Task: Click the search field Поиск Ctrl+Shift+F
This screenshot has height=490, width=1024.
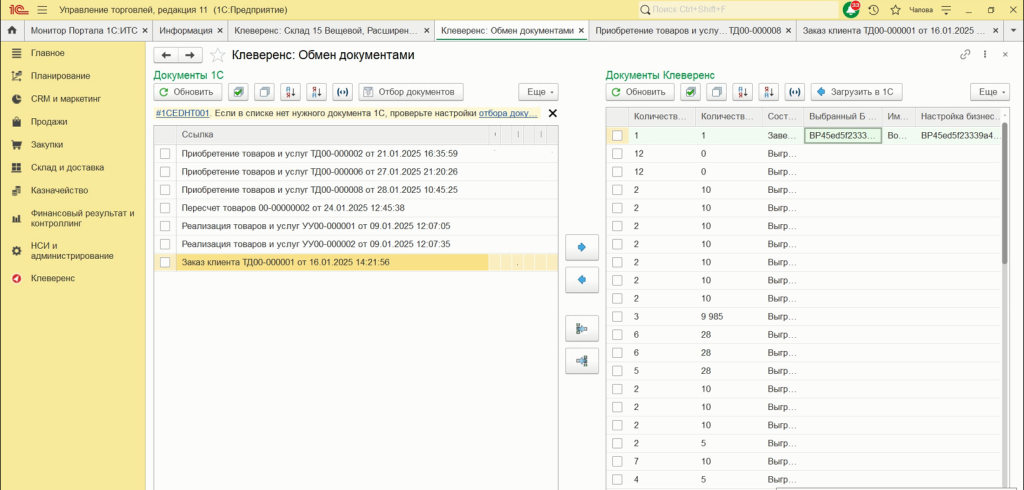Action: pyautogui.click(x=738, y=10)
